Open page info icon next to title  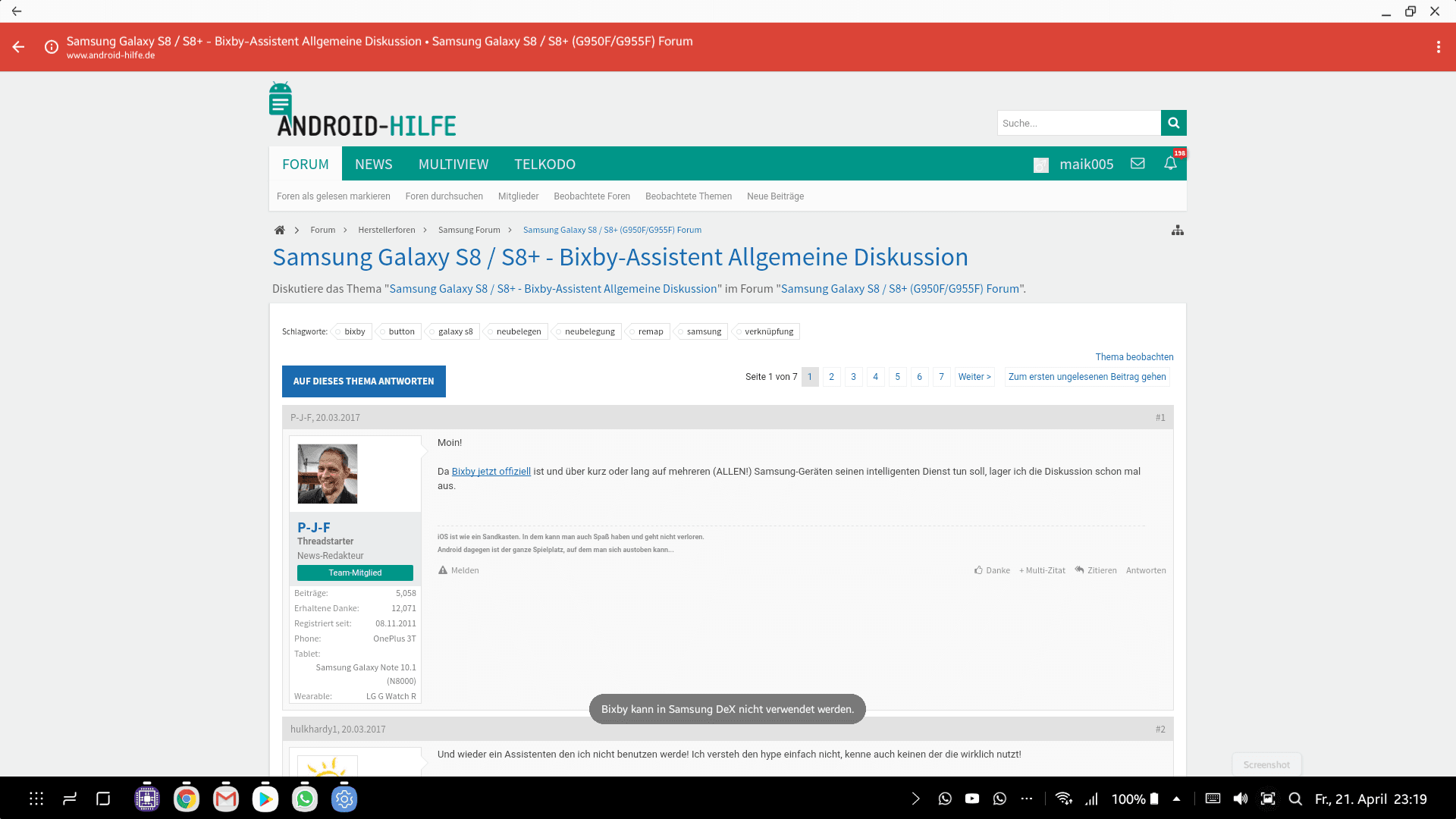[x=52, y=47]
